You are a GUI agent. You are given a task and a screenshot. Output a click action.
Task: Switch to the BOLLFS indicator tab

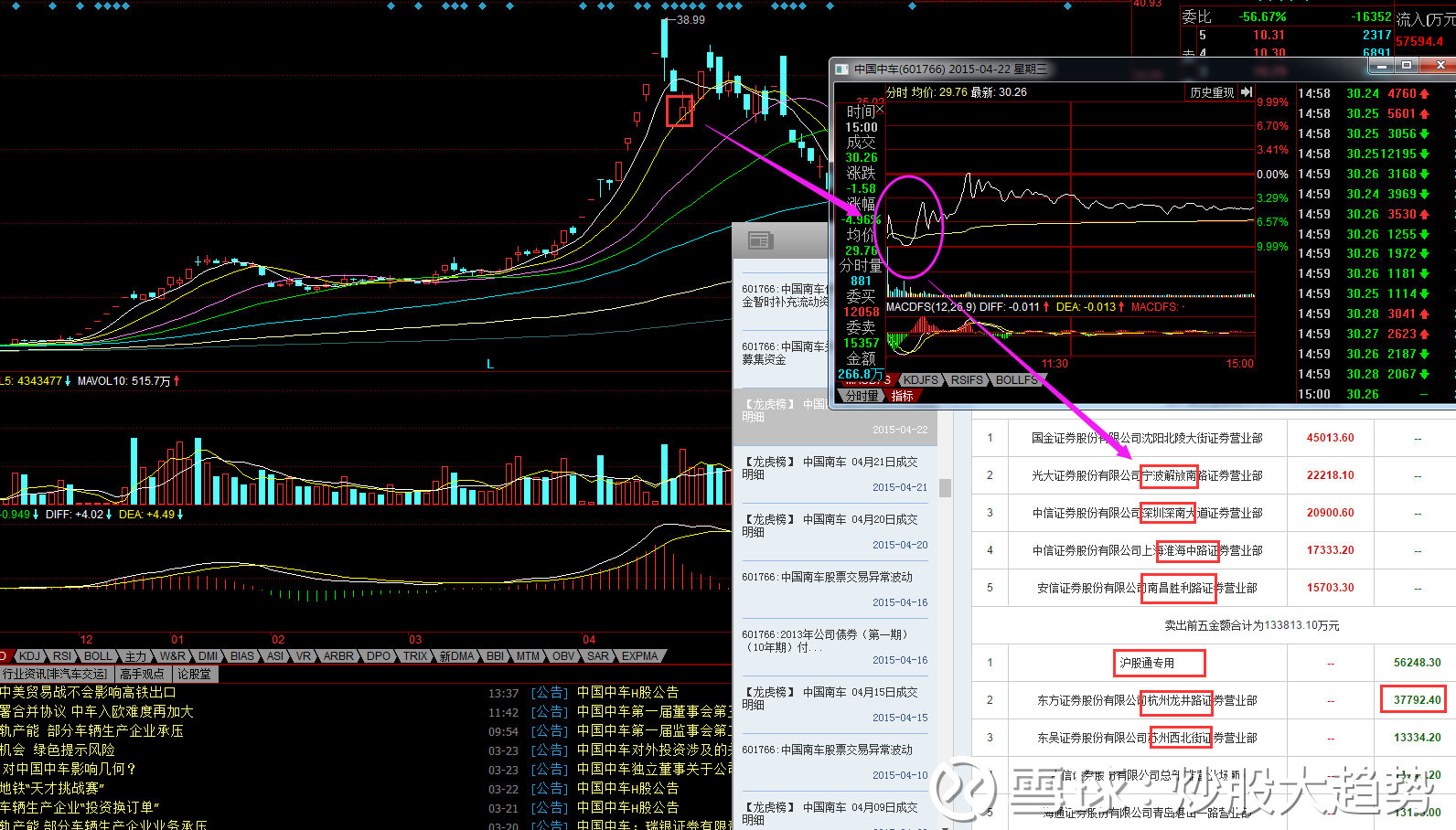tap(1016, 380)
